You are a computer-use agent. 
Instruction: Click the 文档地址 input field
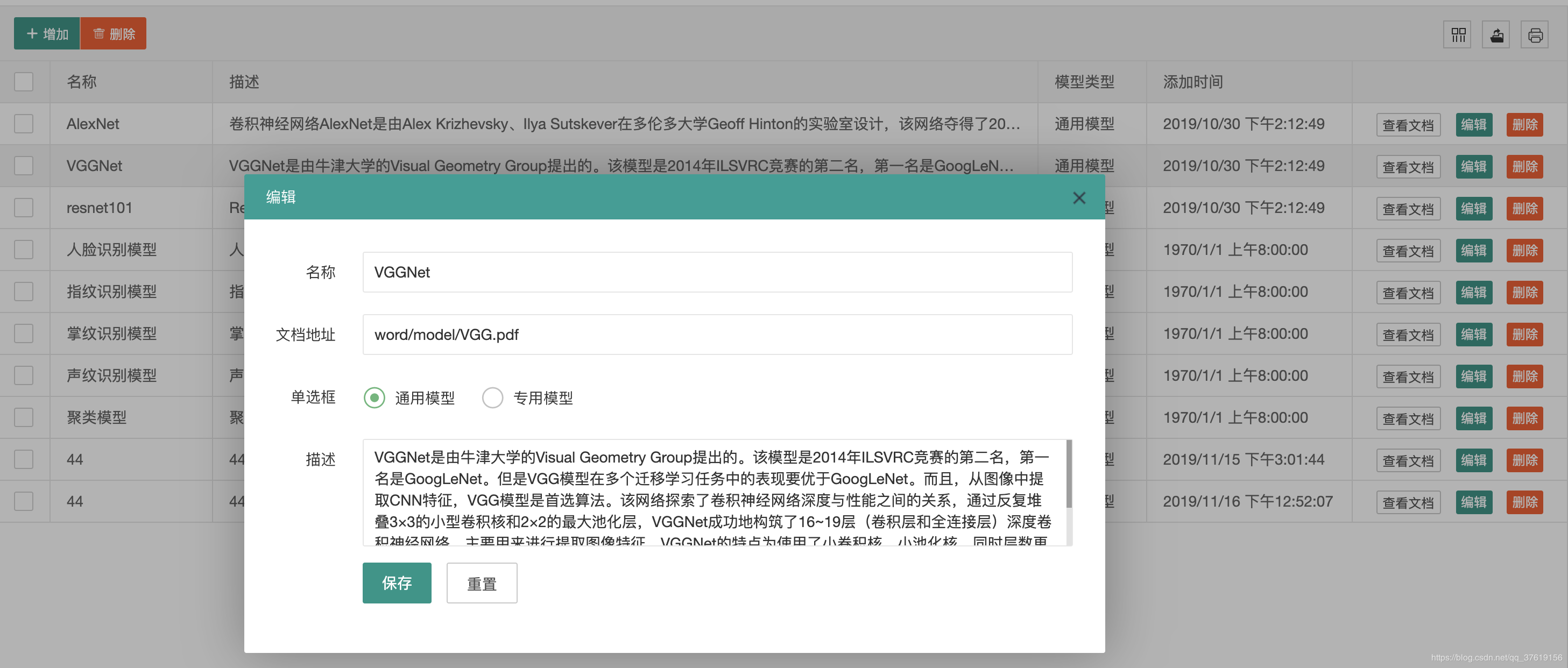[717, 335]
